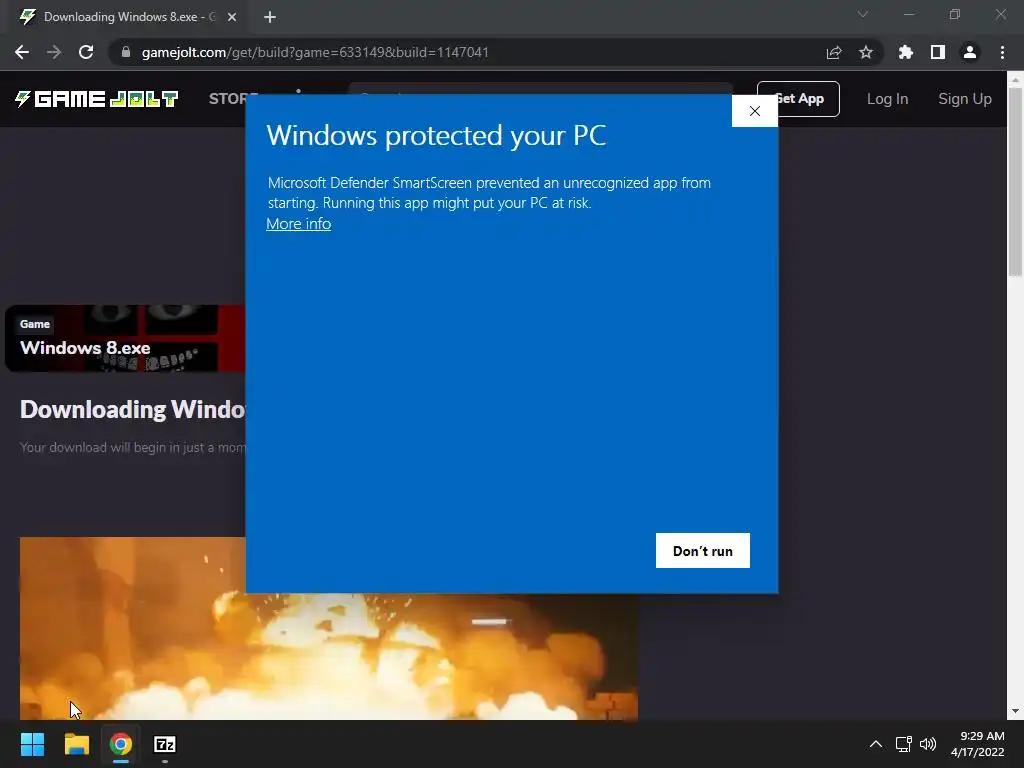
Task: Open the Windows Start menu
Action: (x=32, y=744)
